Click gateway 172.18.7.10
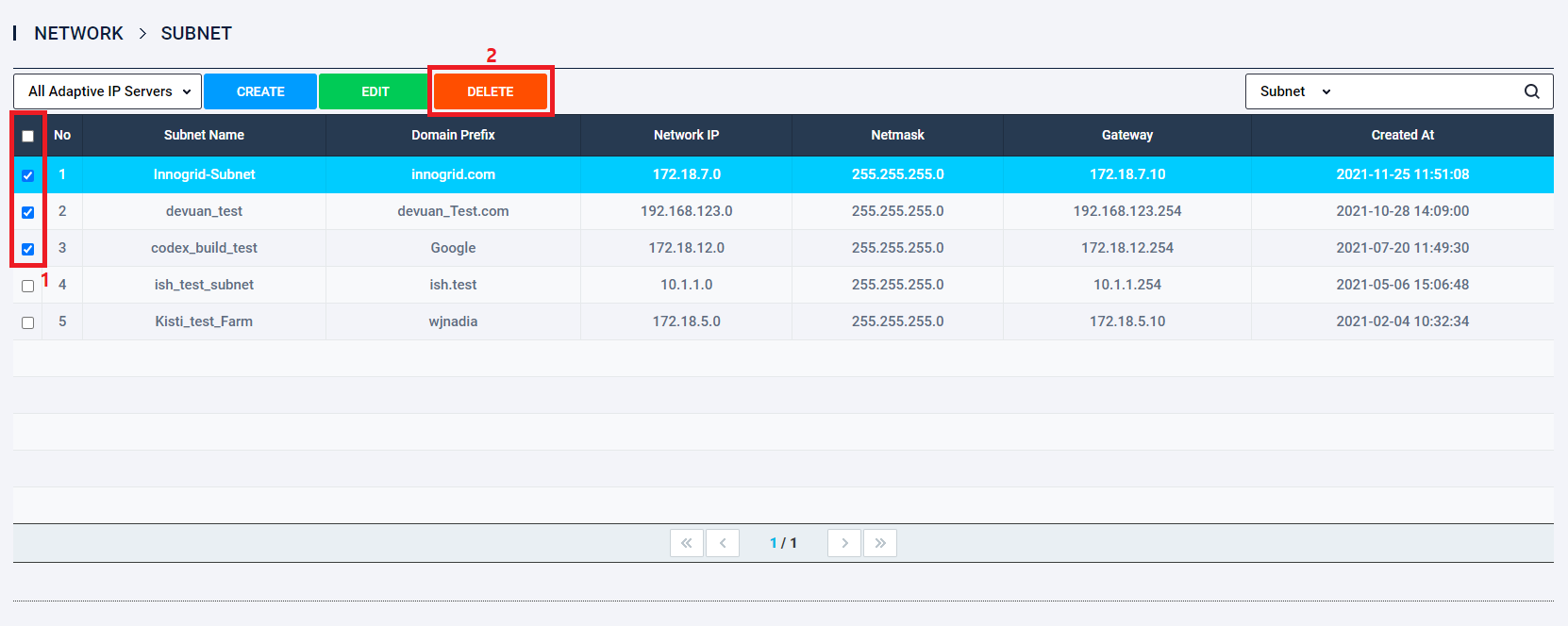Screen dimensions: 1568x626 (x=1127, y=174)
